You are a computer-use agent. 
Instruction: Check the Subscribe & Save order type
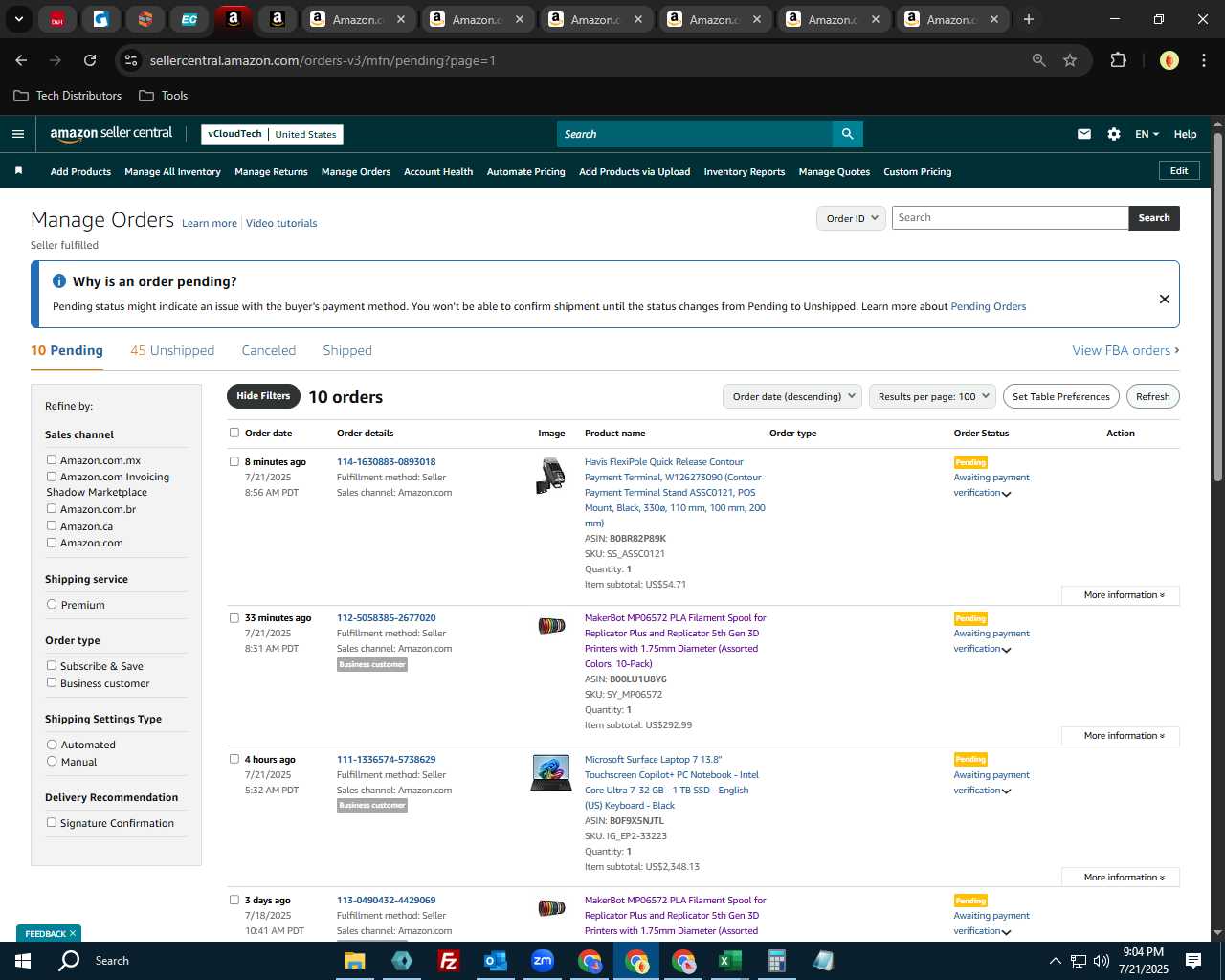point(52,665)
